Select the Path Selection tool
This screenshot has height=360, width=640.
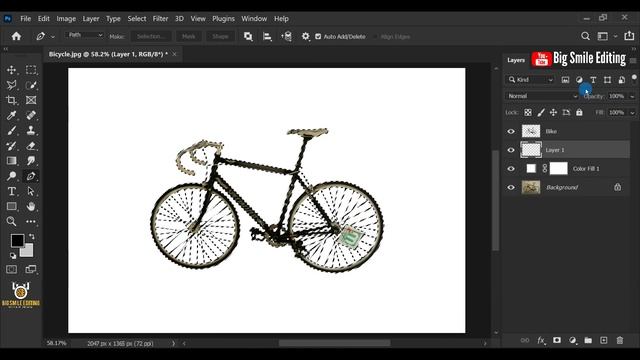31,191
